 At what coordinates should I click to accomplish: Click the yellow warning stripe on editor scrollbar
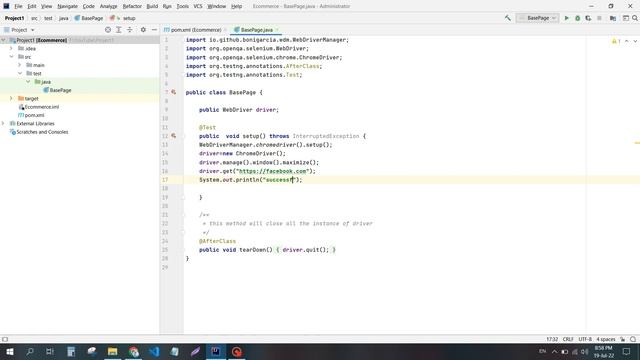click(x=637, y=143)
